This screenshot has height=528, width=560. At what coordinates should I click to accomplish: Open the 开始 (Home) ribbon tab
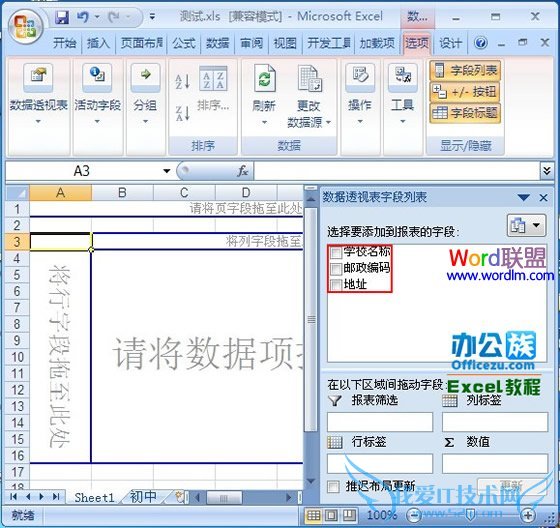coord(65,43)
